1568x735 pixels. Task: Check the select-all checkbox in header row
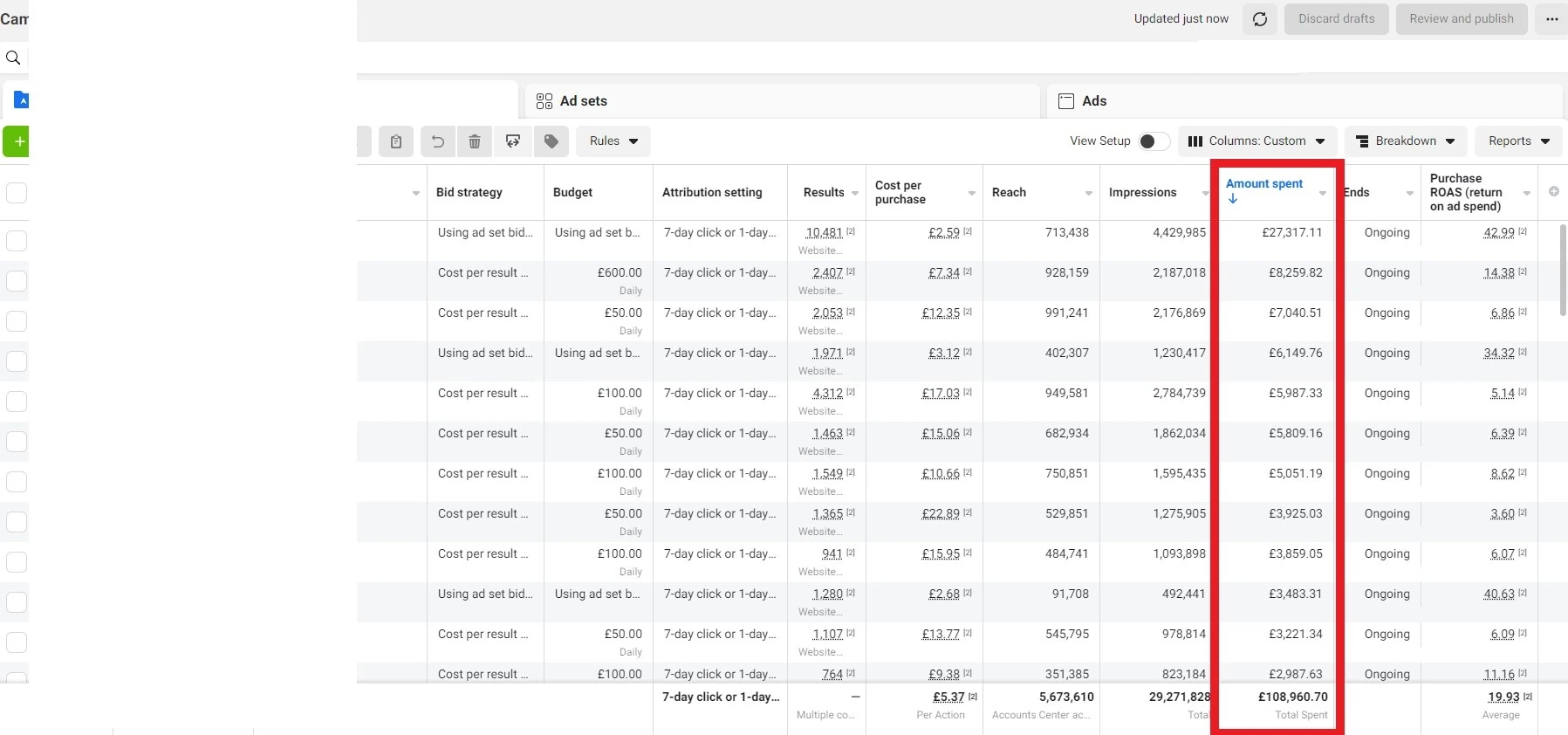click(17, 193)
